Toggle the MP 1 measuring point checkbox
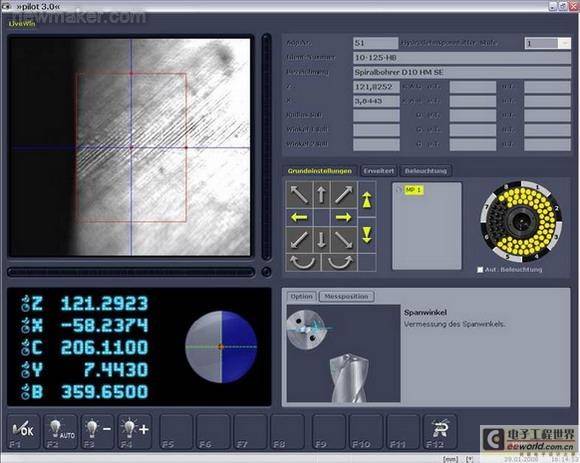 [398, 190]
